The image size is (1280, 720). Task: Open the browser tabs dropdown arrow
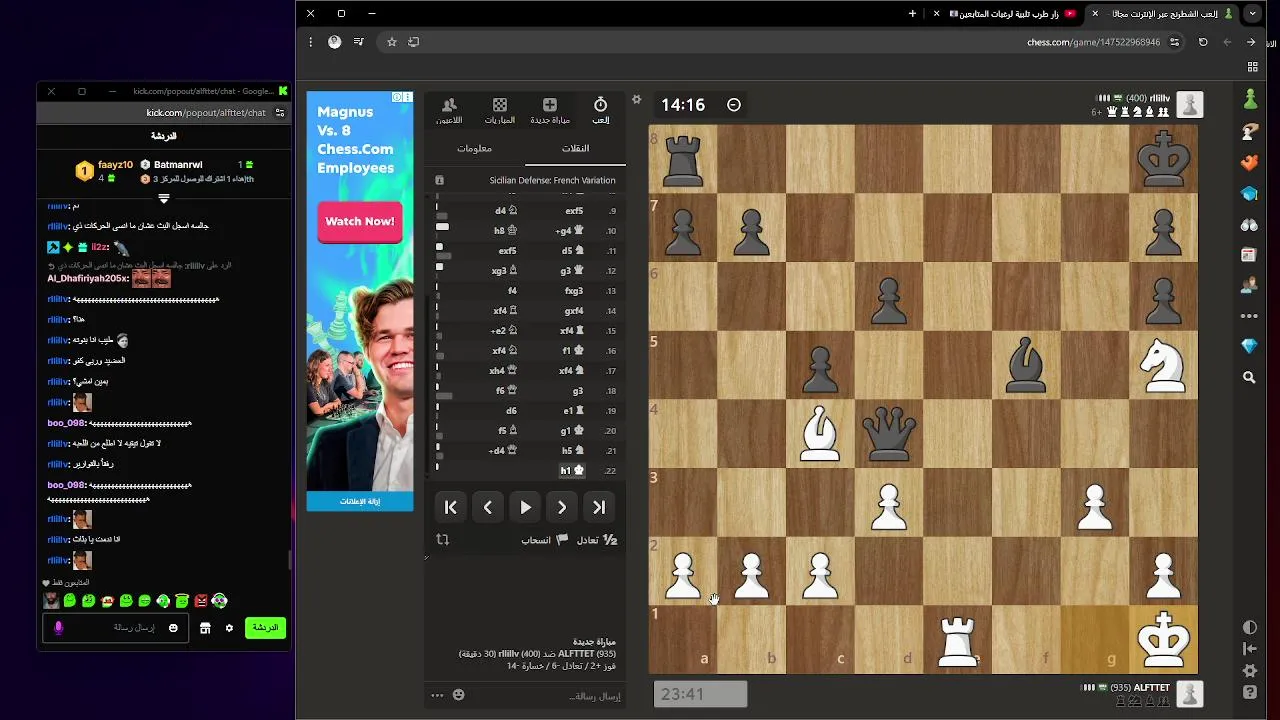point(1252,14)
